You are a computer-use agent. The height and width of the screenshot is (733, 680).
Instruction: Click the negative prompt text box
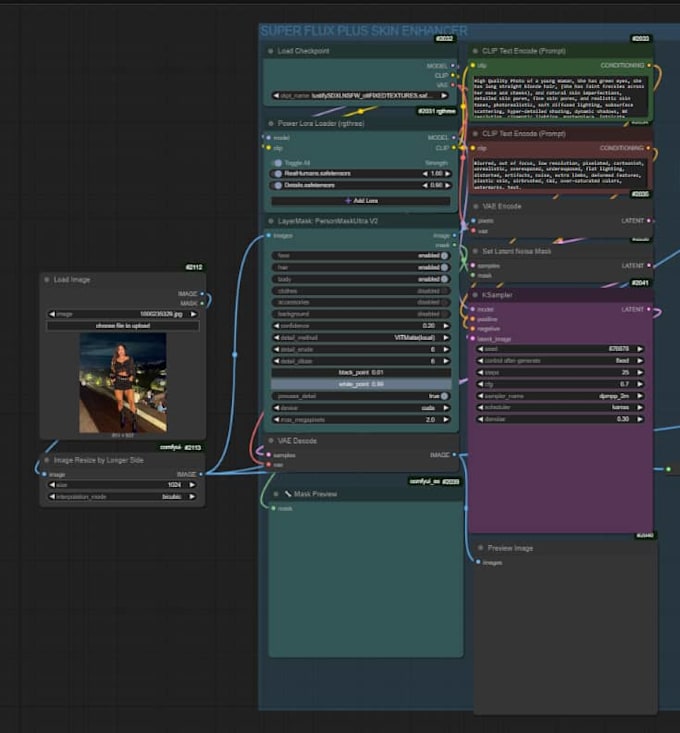click(x=560, y=173)
